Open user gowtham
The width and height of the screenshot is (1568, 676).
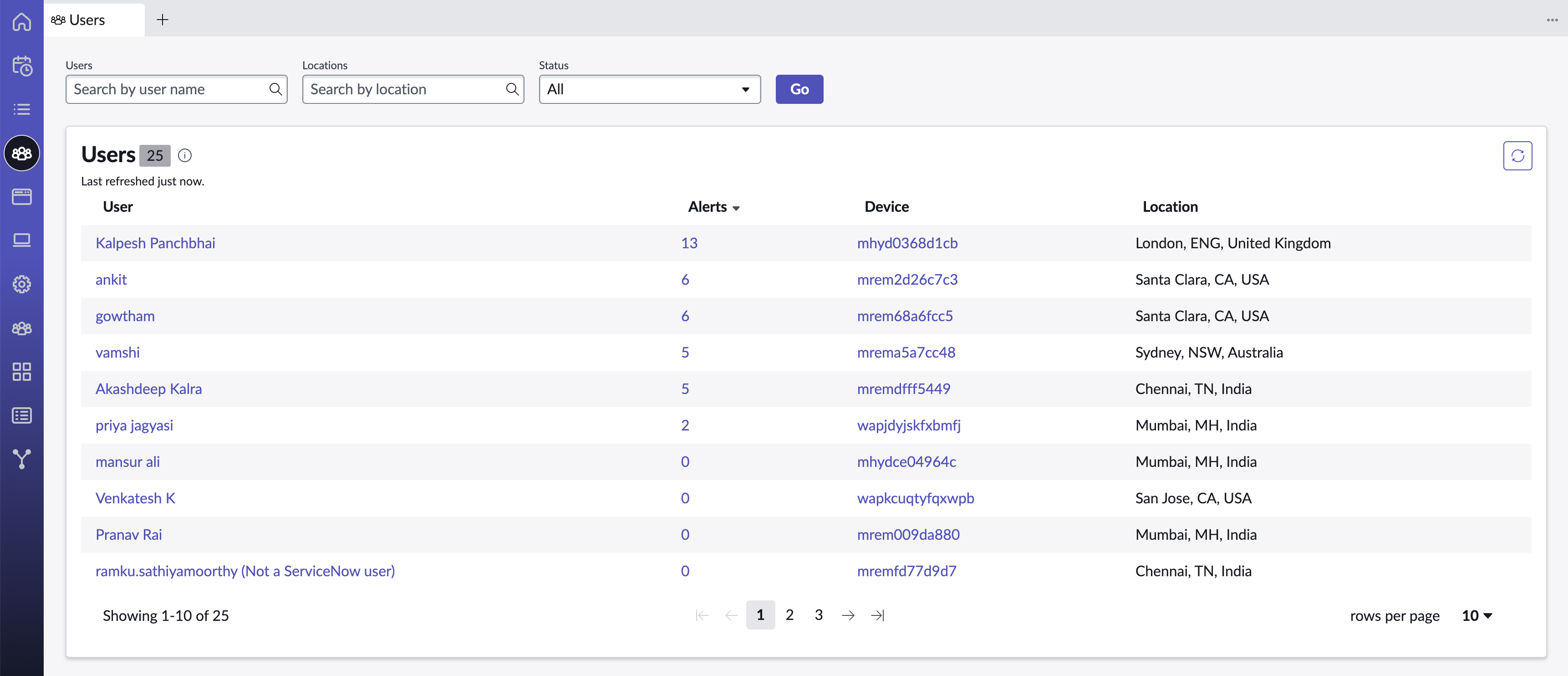coord(125,316)
